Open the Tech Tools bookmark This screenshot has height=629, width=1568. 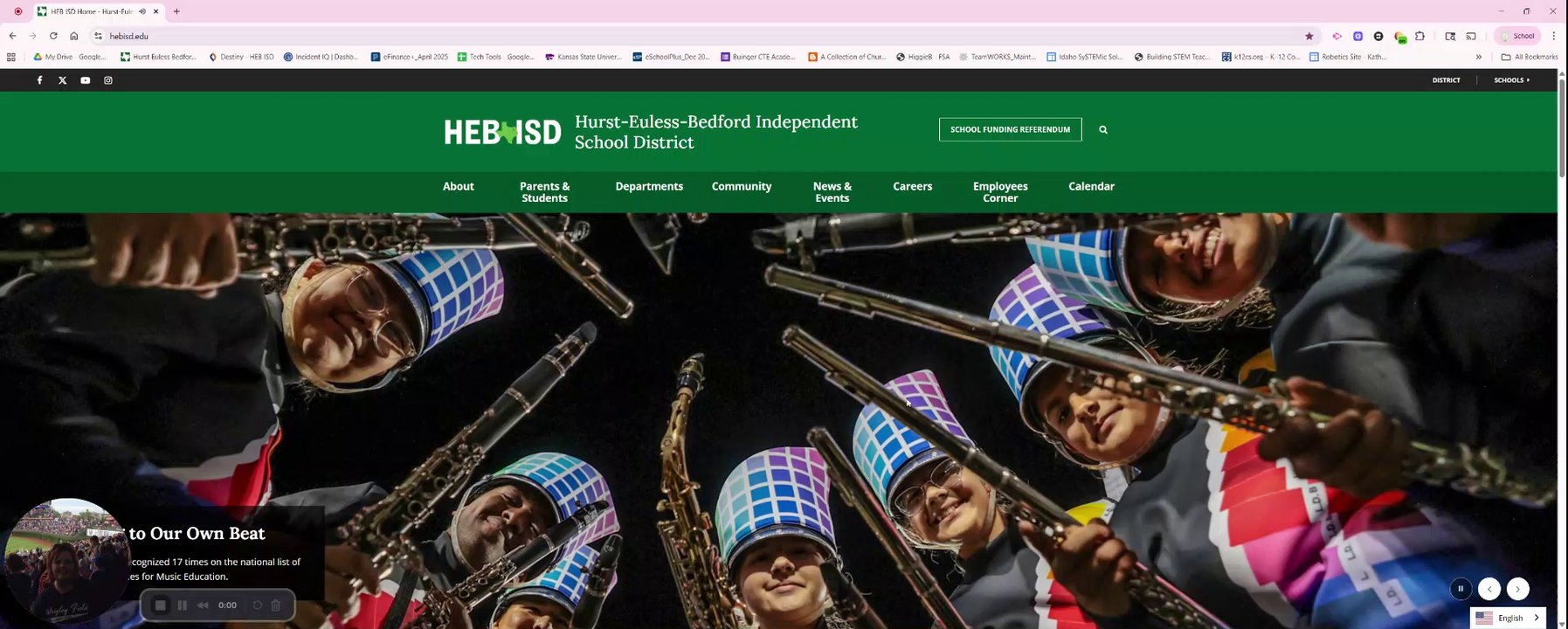(x=496, y=57)
